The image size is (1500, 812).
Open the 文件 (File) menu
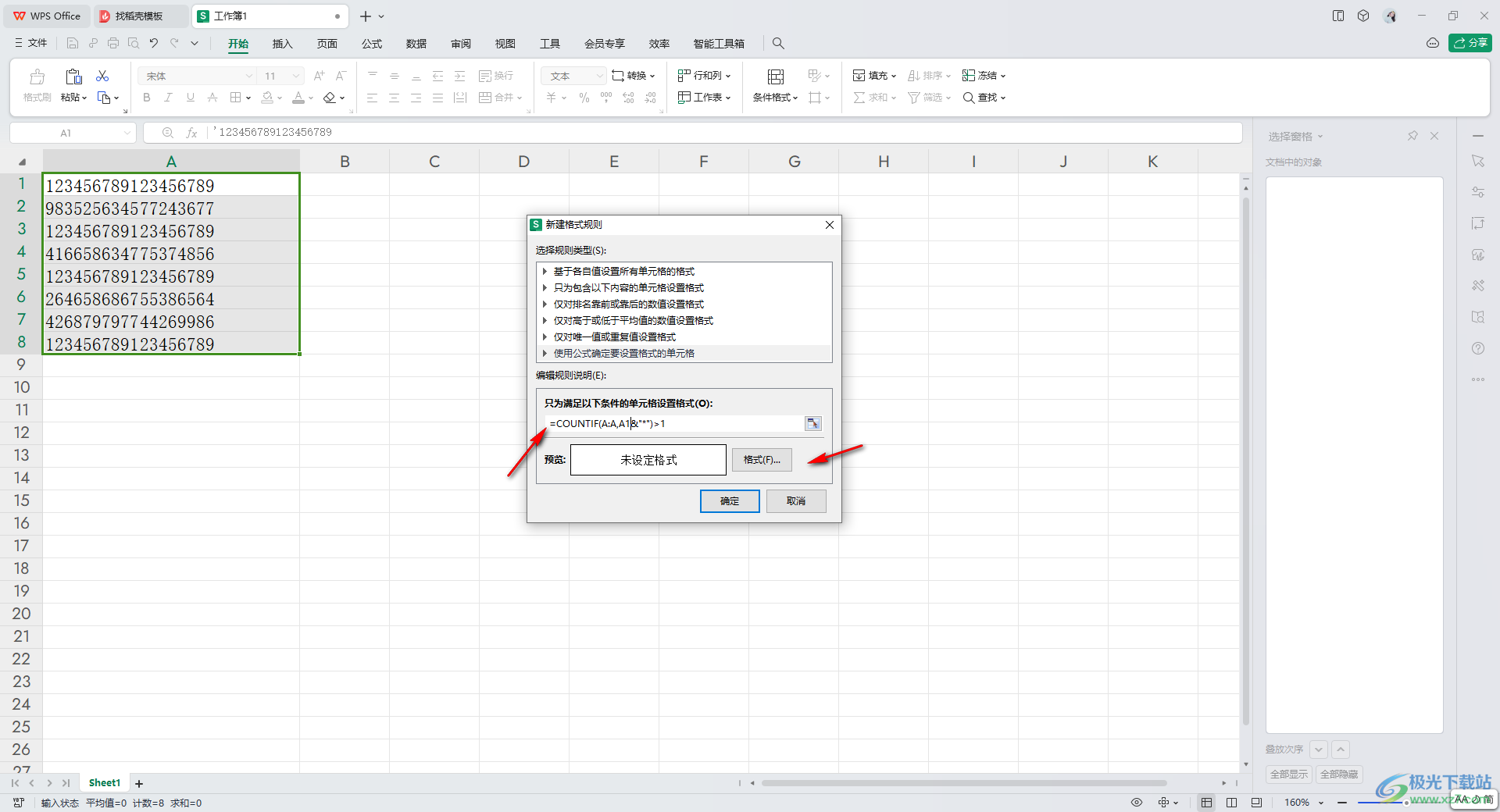coord(31,44)
